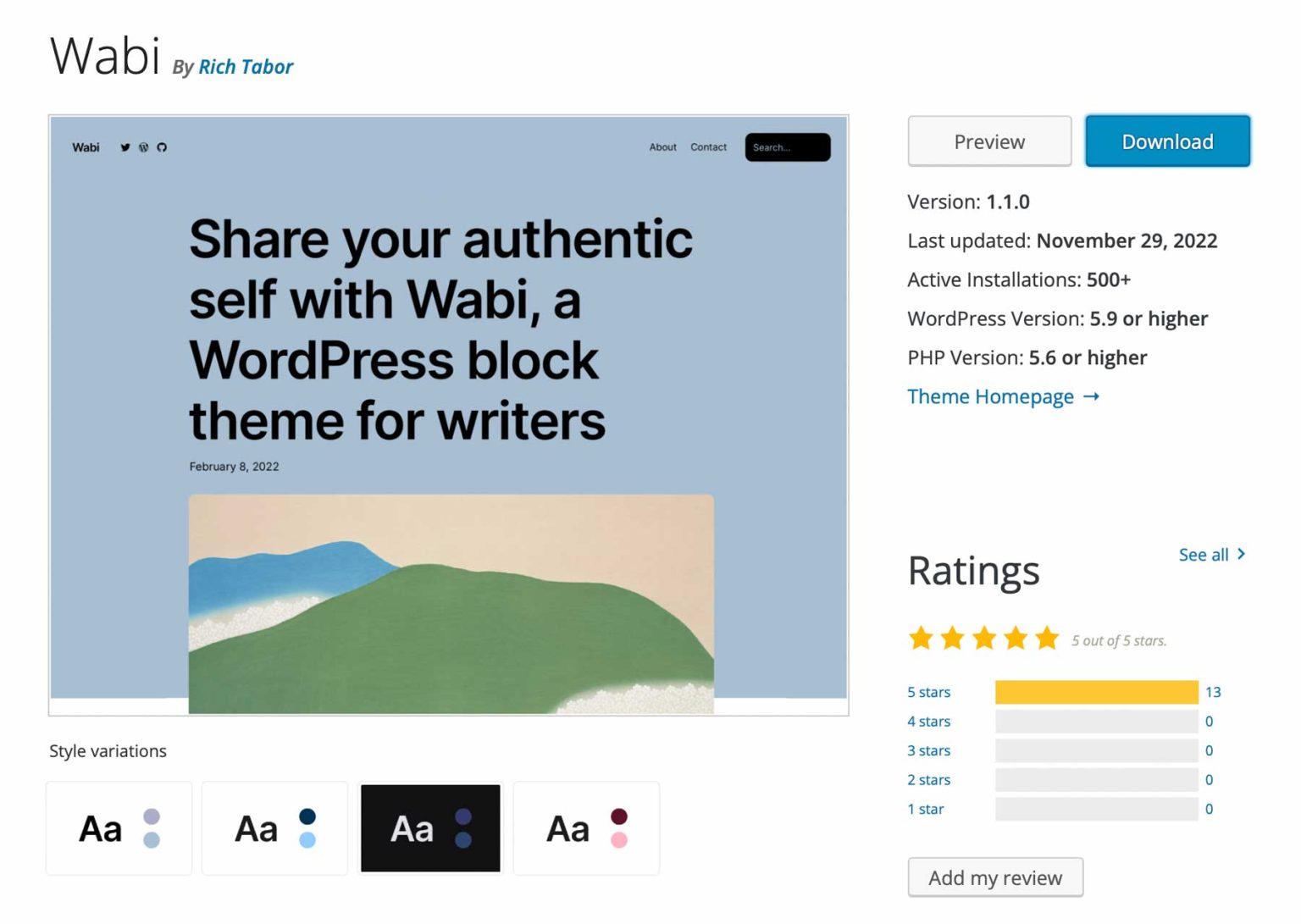The image size is (1301, 924).
Task: Click the first gold star in Ratings
Action: pos(921,639)
